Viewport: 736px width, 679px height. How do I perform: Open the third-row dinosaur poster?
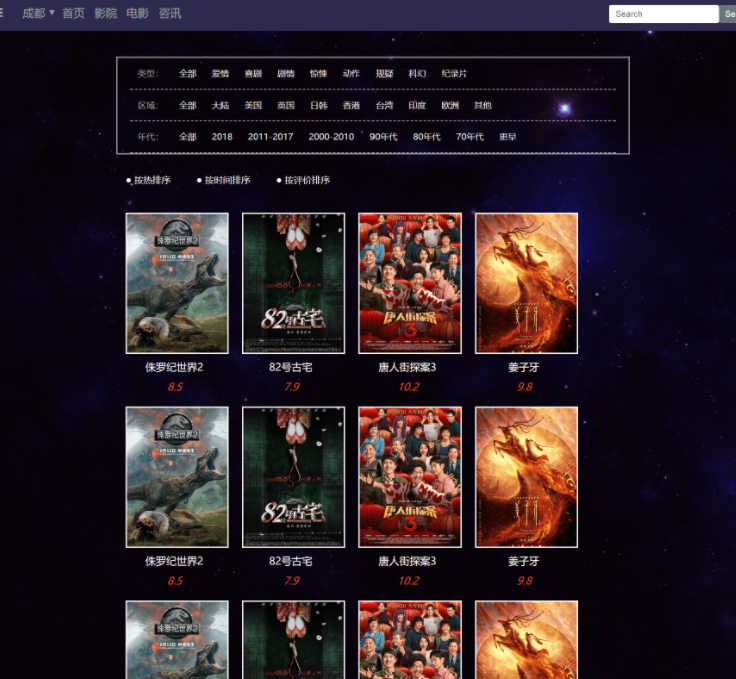coord(177,640)
